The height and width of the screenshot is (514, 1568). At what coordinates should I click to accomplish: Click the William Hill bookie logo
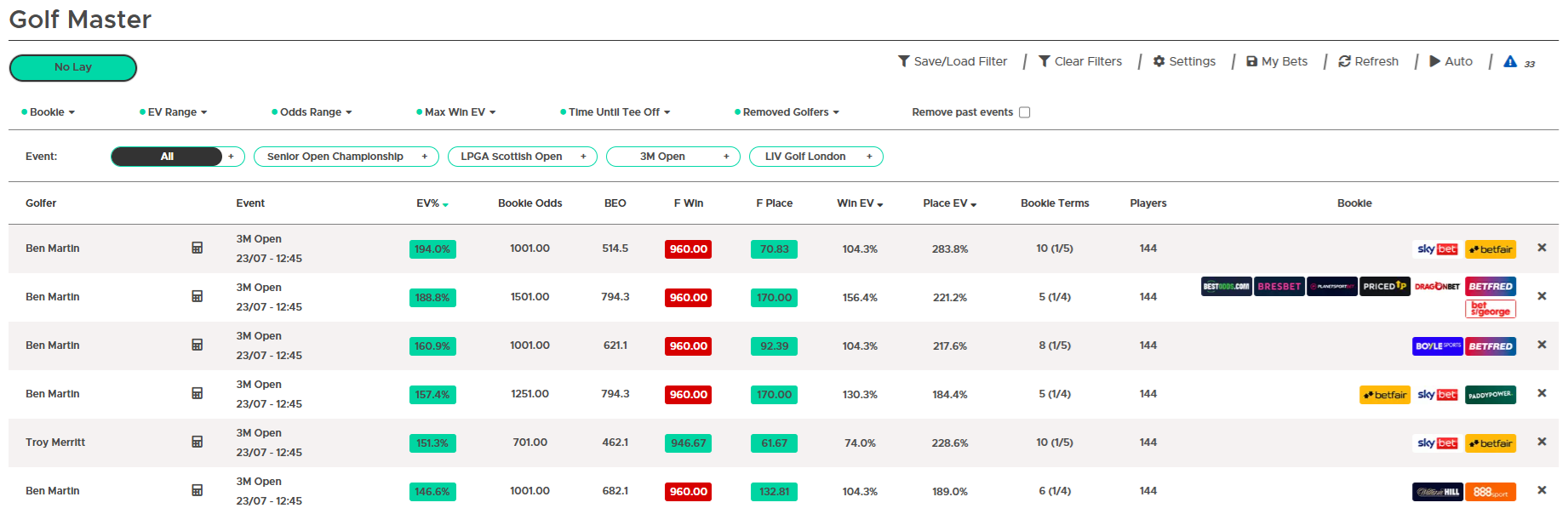1437,492
